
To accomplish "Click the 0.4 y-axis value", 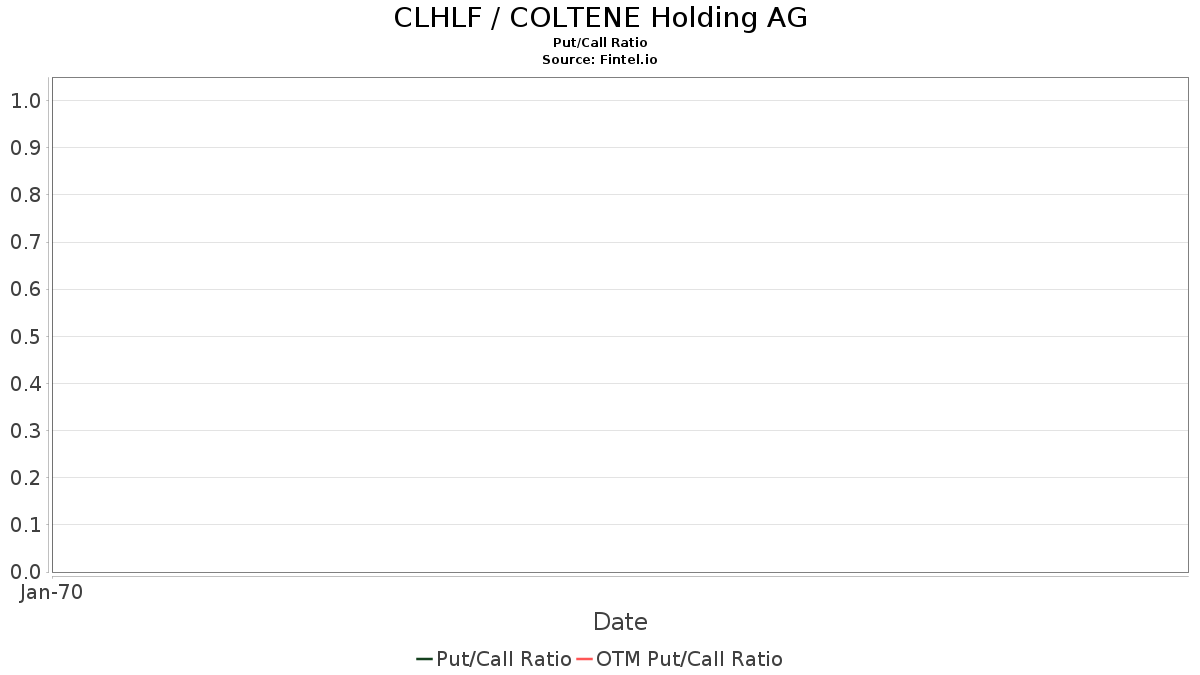I will pyautogui.click(x=25, y=383).
